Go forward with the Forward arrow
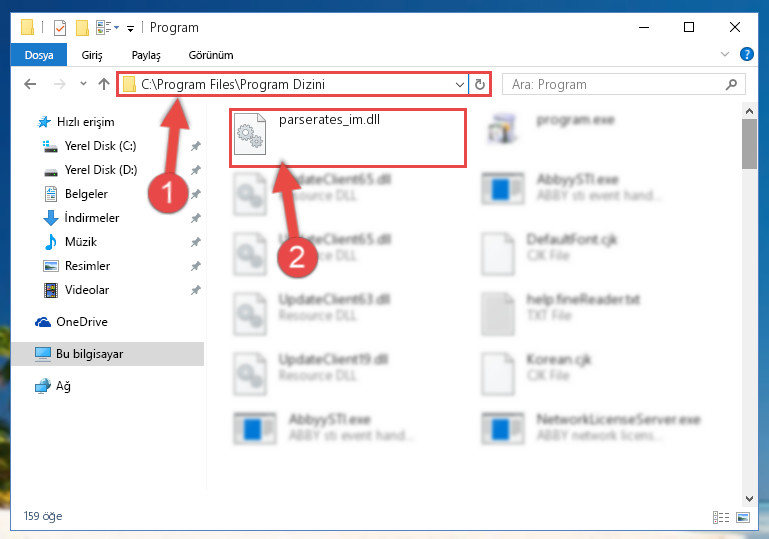This screenshot has width=769, height=539. (59, 84)
